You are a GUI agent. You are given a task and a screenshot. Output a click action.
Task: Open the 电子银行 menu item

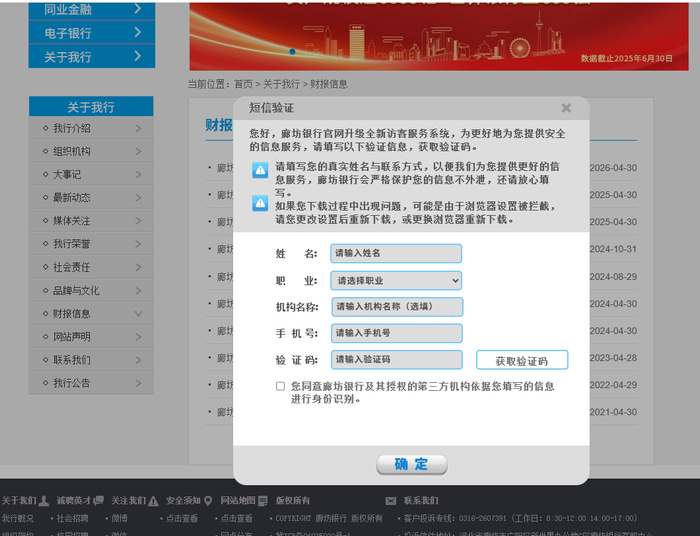tap(92, 33)
